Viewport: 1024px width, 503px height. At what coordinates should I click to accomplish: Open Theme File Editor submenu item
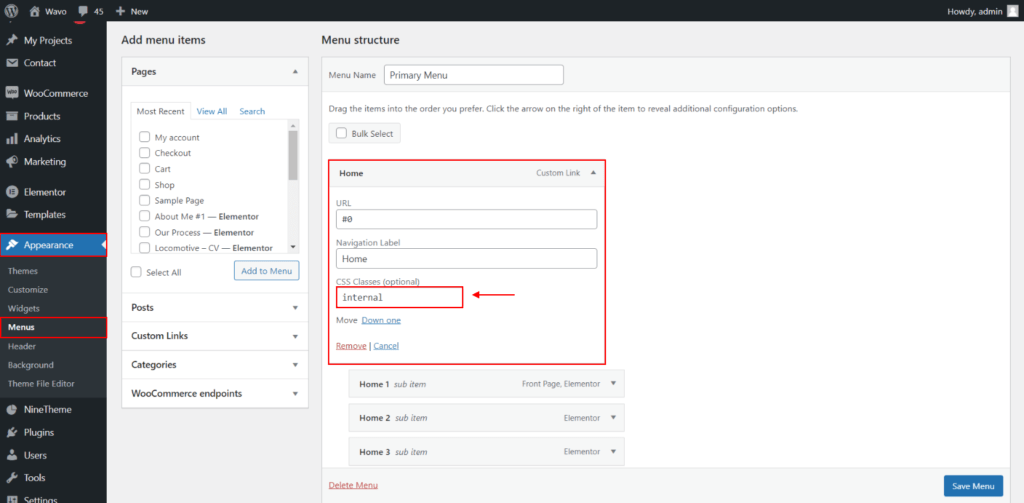tap(41, 384)
